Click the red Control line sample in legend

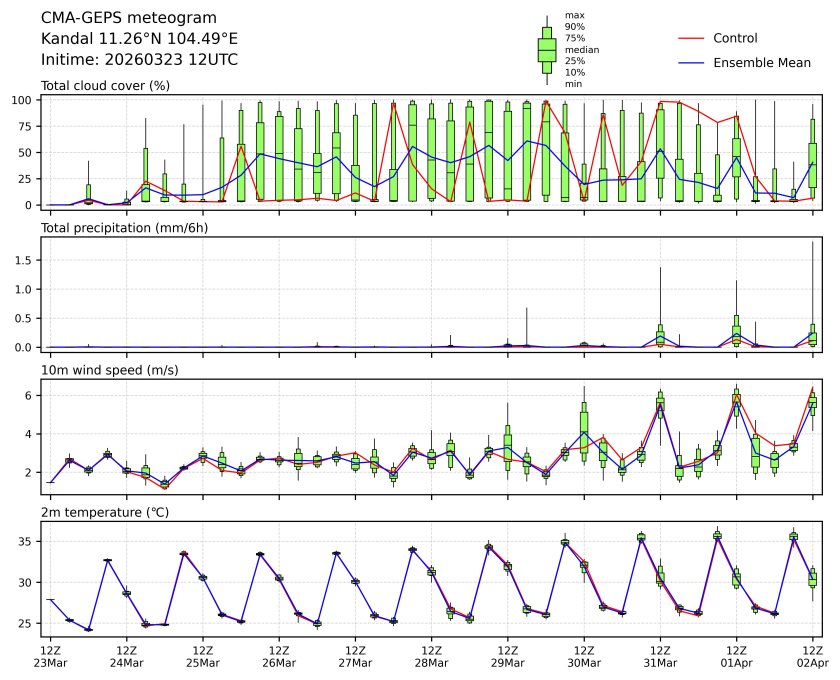tap(692, 38)
